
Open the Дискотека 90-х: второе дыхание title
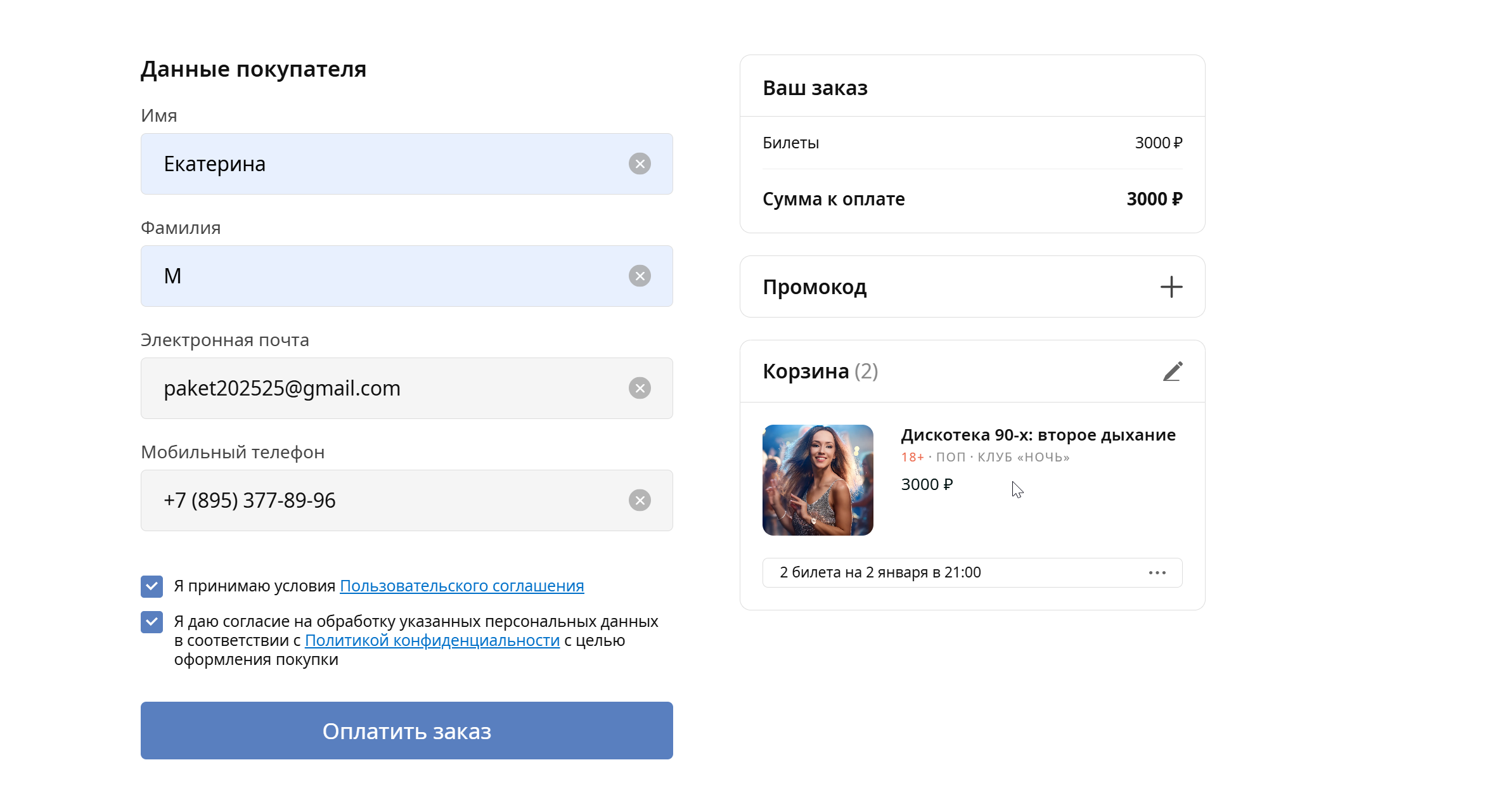coord(1038,435)
